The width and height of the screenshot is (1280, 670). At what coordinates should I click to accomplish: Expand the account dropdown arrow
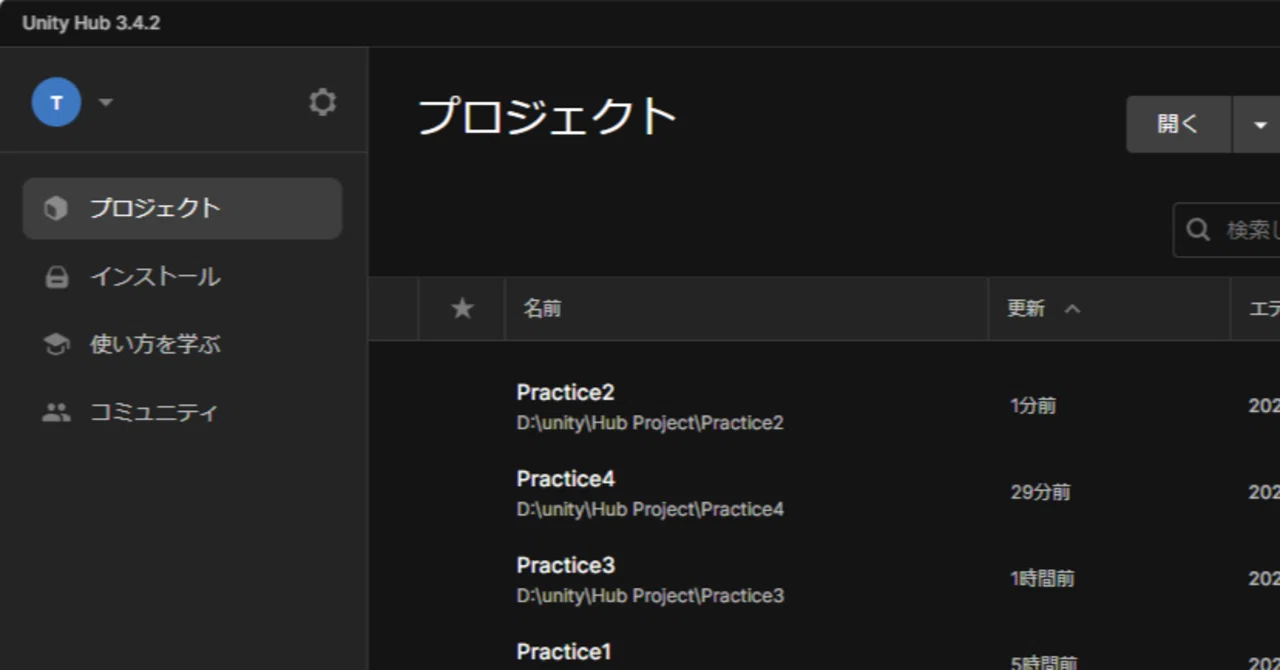pyautogui.click(x=106, y=102)
